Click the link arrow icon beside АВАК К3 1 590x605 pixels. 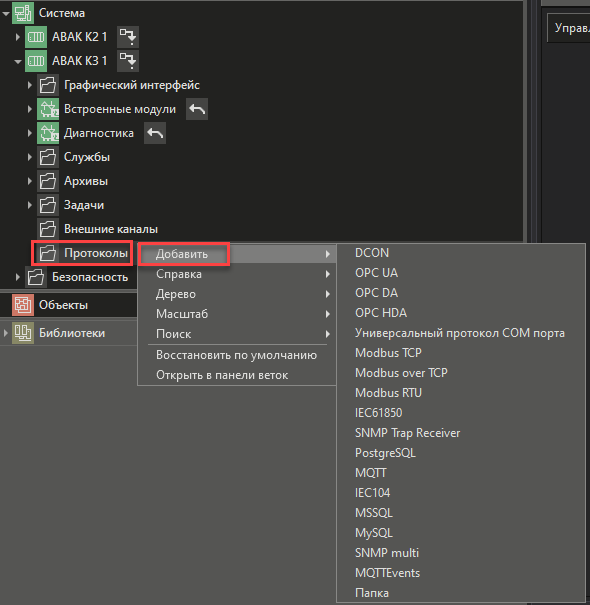[x=128, y=61]
